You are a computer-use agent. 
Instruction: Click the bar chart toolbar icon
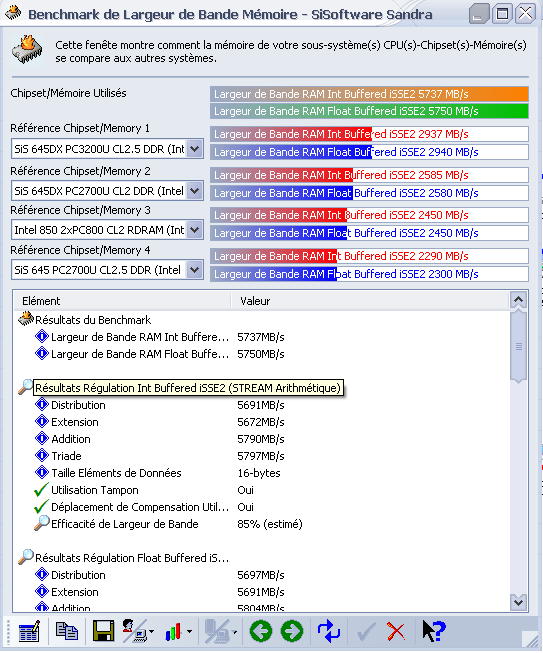[173, 632]
